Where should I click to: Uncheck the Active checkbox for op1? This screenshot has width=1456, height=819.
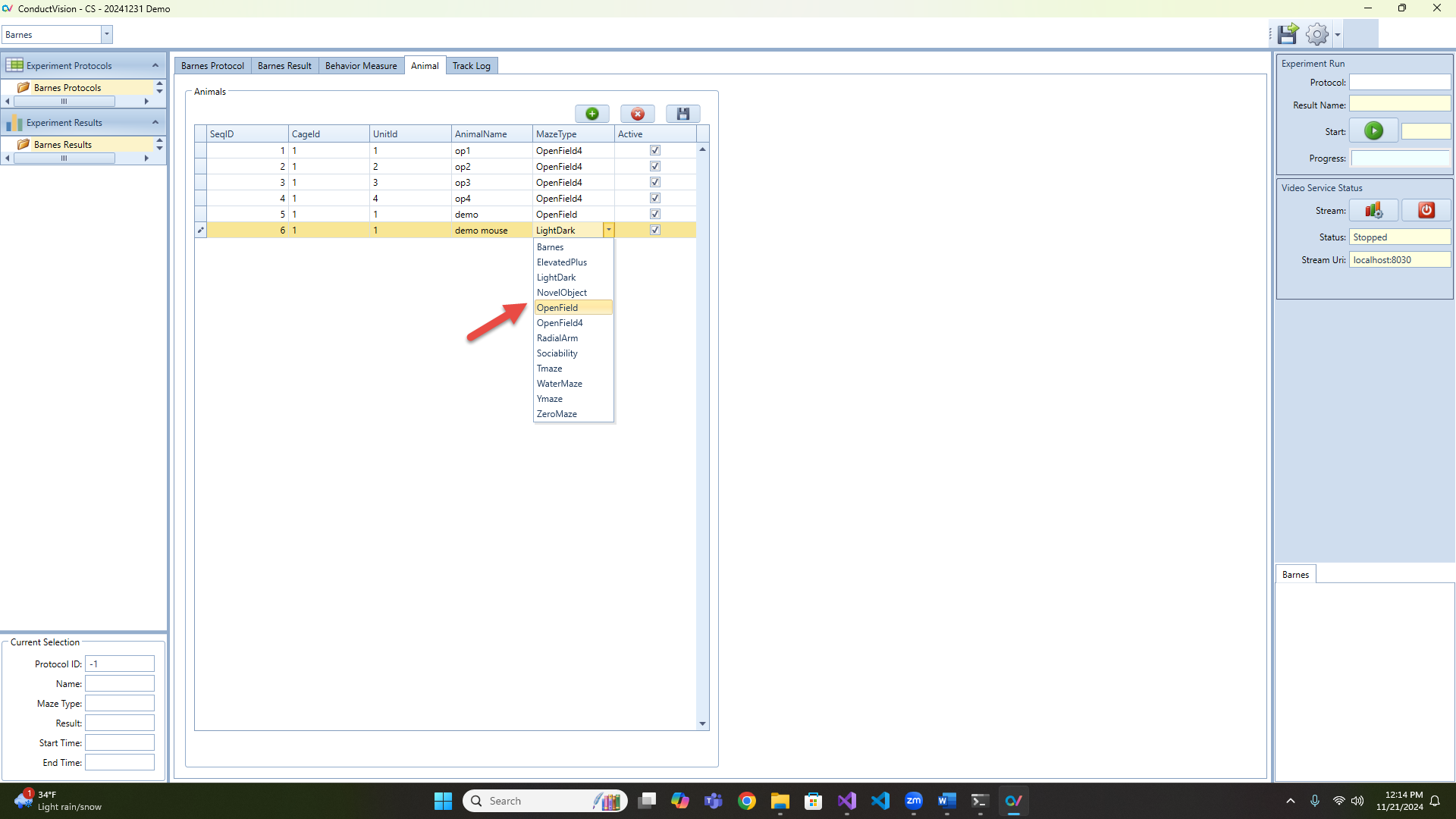[655, 150]
